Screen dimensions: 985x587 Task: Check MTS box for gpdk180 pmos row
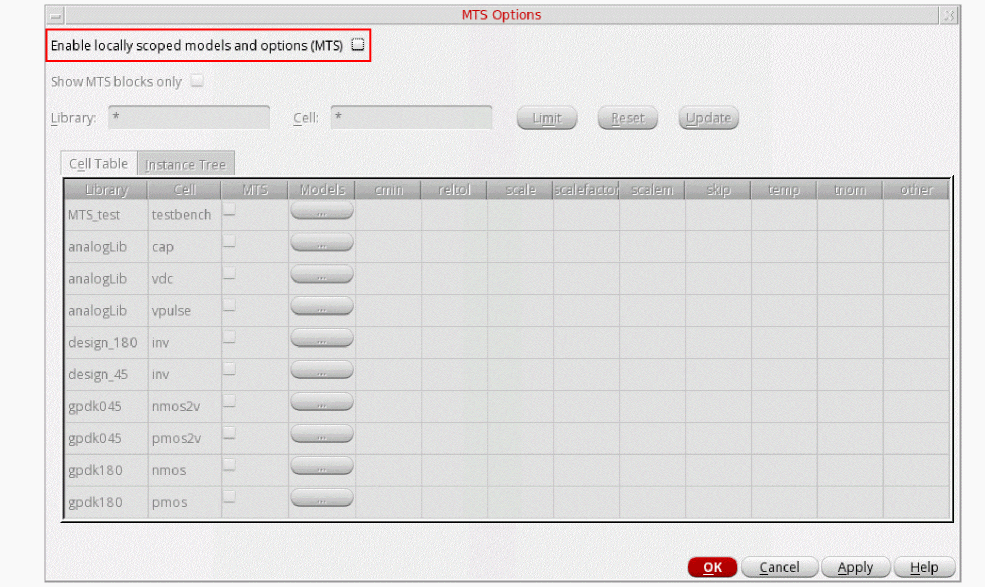click(x=229, y=498)
